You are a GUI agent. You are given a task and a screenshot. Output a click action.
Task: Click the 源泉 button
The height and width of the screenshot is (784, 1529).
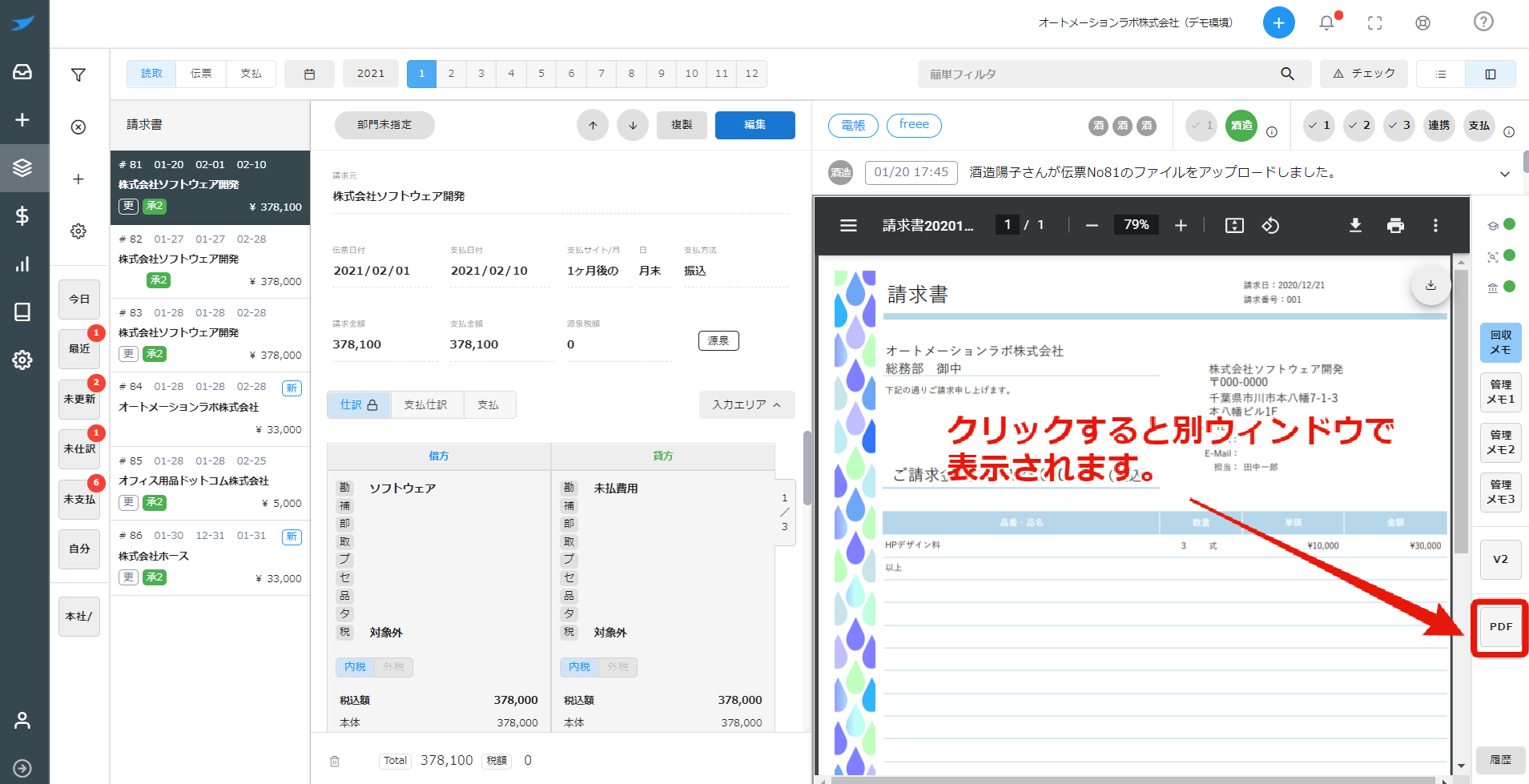pyautogui.click(x=718, y=340)
